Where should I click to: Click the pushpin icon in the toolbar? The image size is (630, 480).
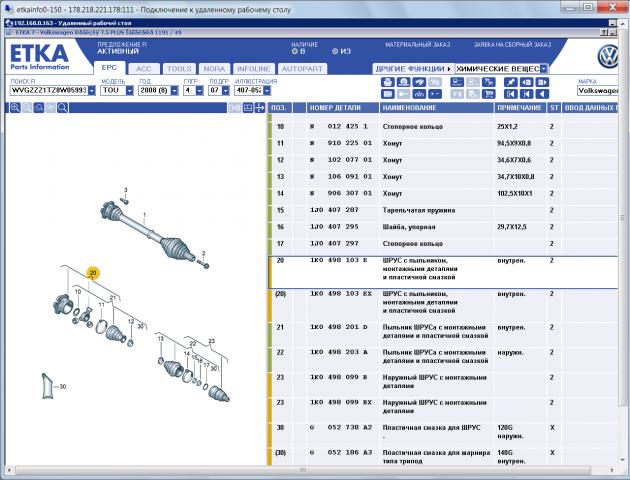pos(511,82)
